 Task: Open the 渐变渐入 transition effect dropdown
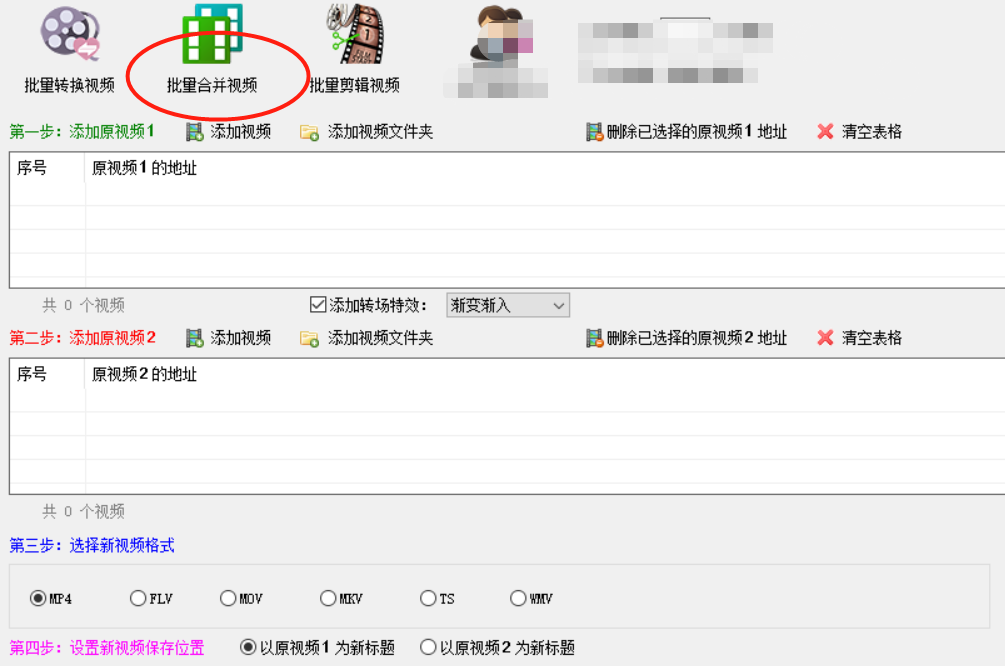(508, 305)
